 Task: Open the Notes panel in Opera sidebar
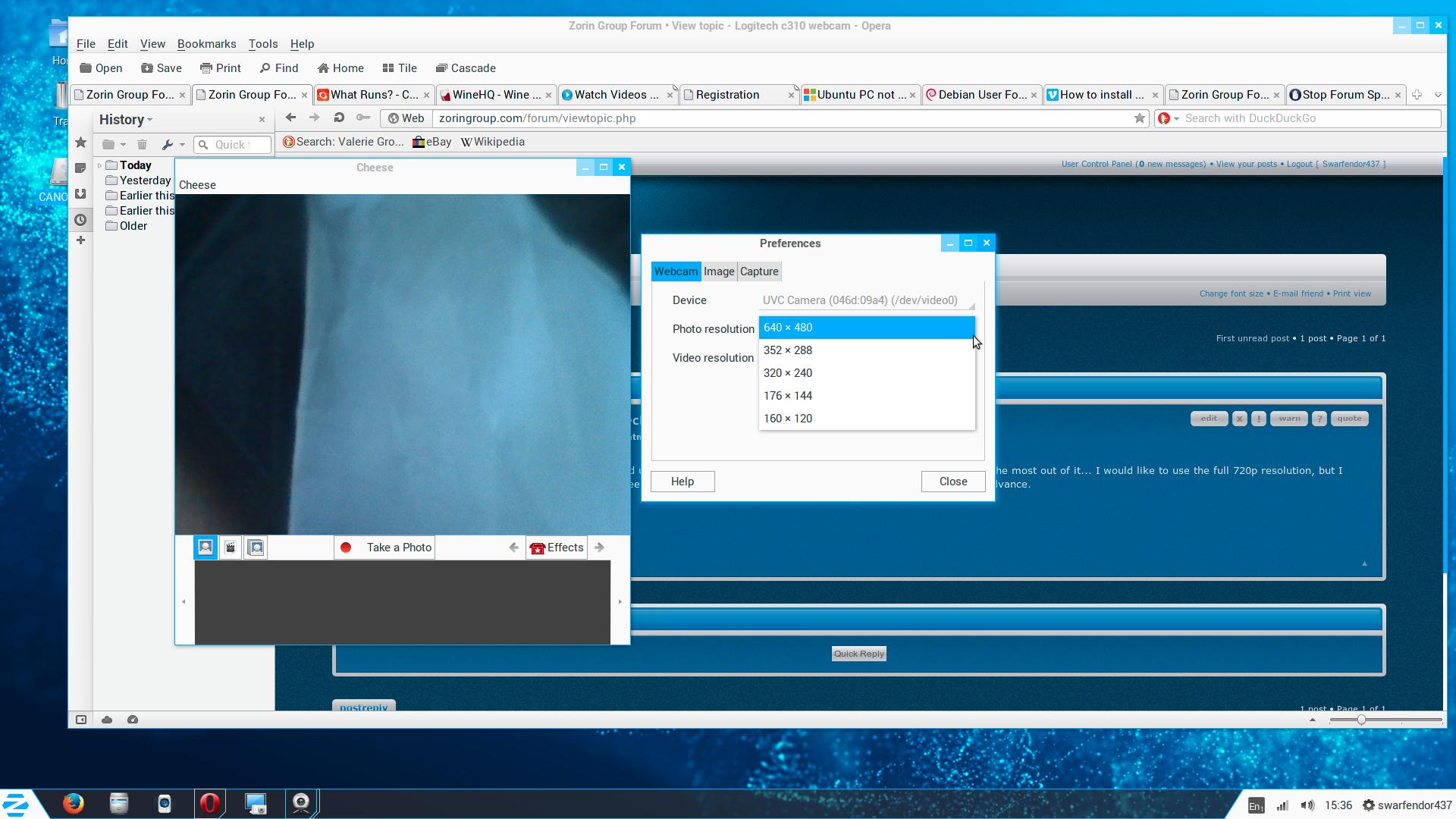[81, 168]
